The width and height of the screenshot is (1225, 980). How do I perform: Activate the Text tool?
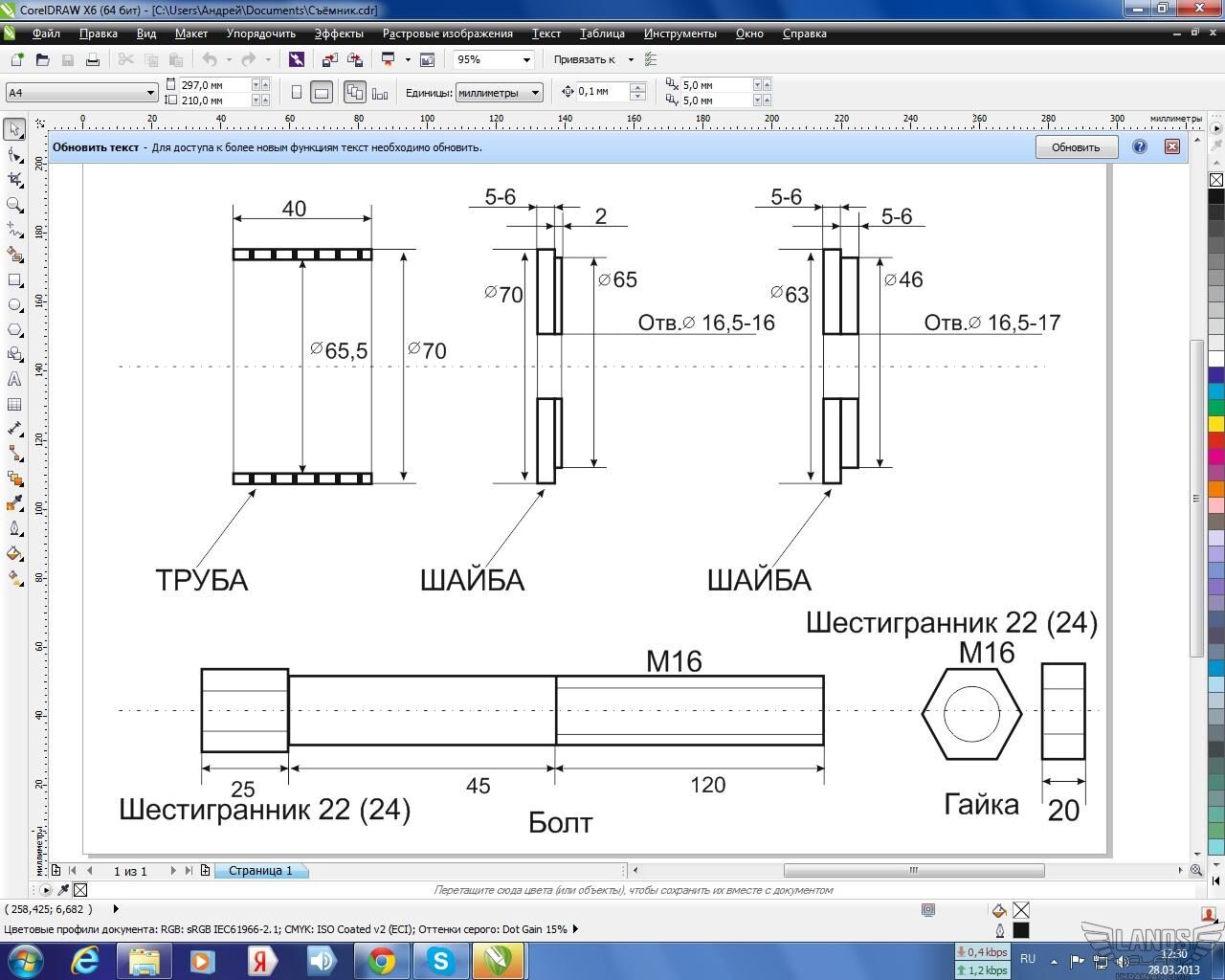[14, 380]
